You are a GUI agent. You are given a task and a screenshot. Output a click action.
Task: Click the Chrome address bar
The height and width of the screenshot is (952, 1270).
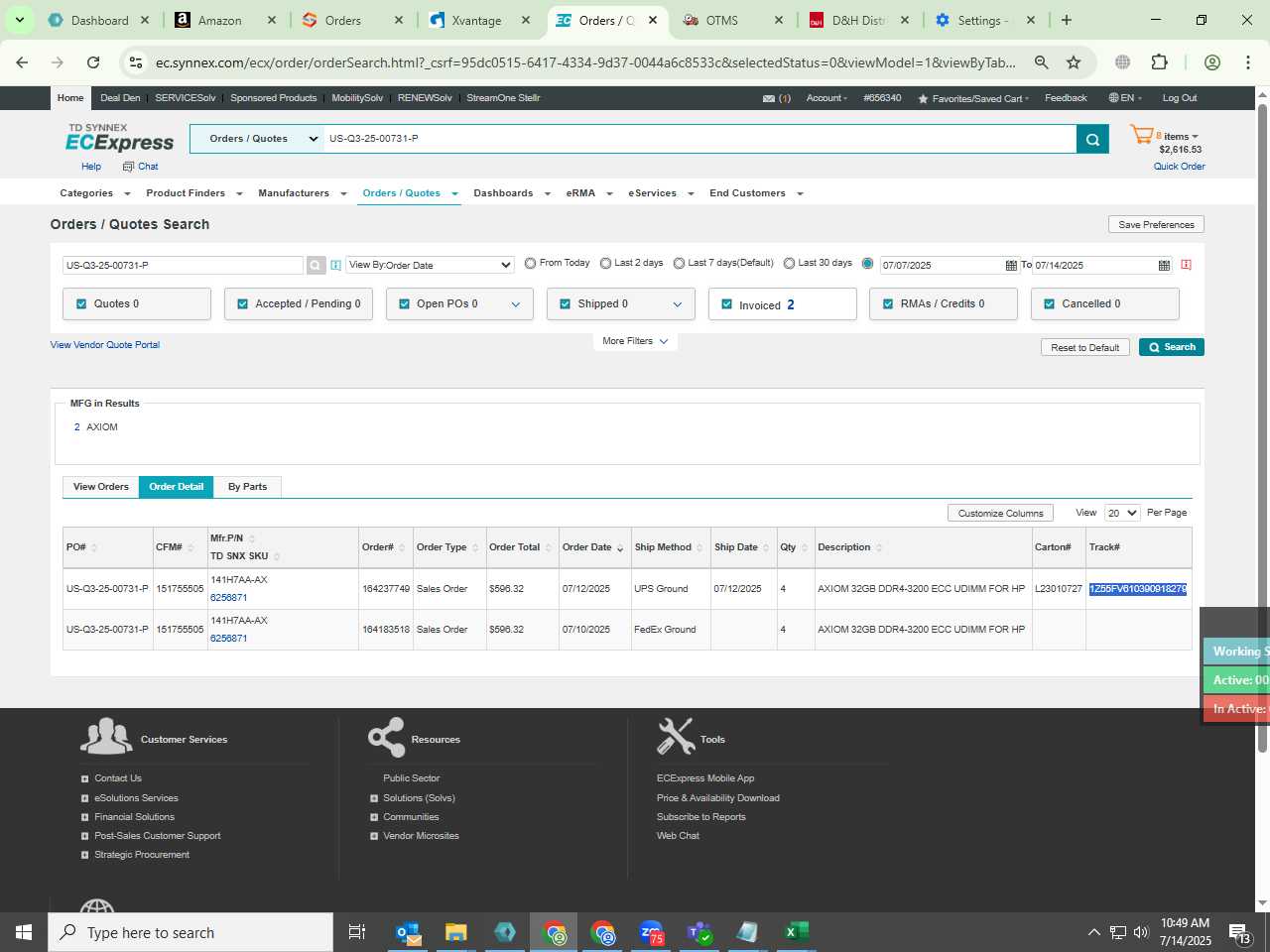coord(585,62)
